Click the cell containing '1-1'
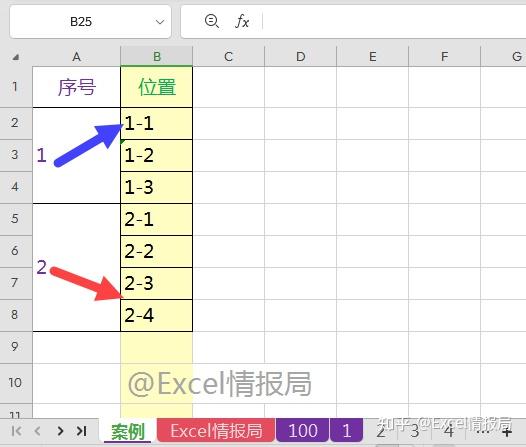The height and width of the screenshot is (447, 526). point(157,123)
